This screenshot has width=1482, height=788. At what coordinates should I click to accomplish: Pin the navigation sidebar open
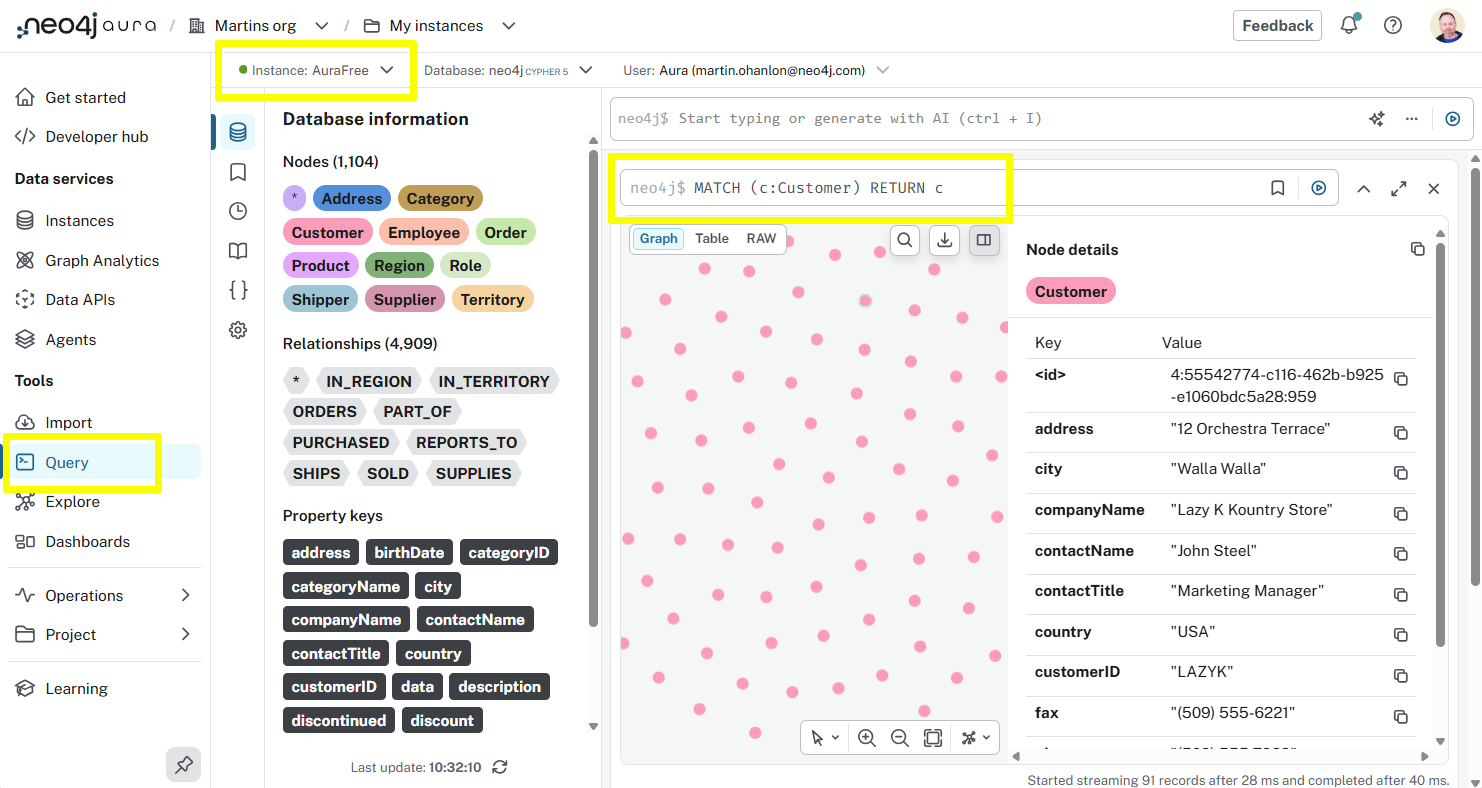[183, 764]
